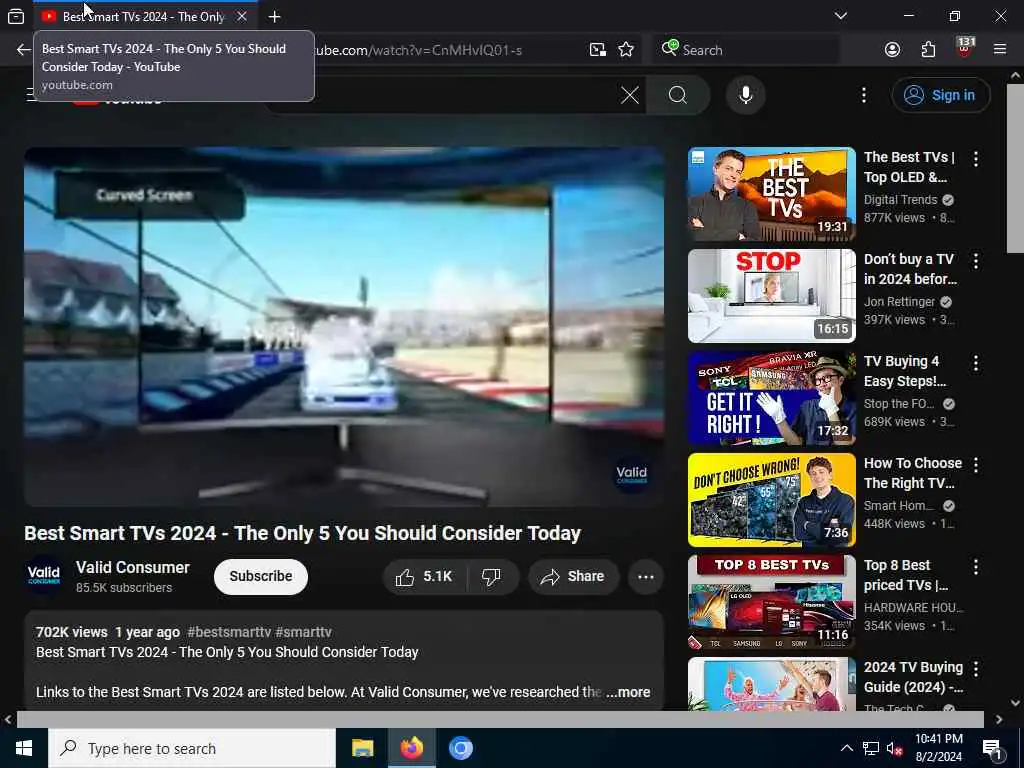Click the #bestsmarttv hashtag
Screen dimensions: 1024x768
[229, 632]
